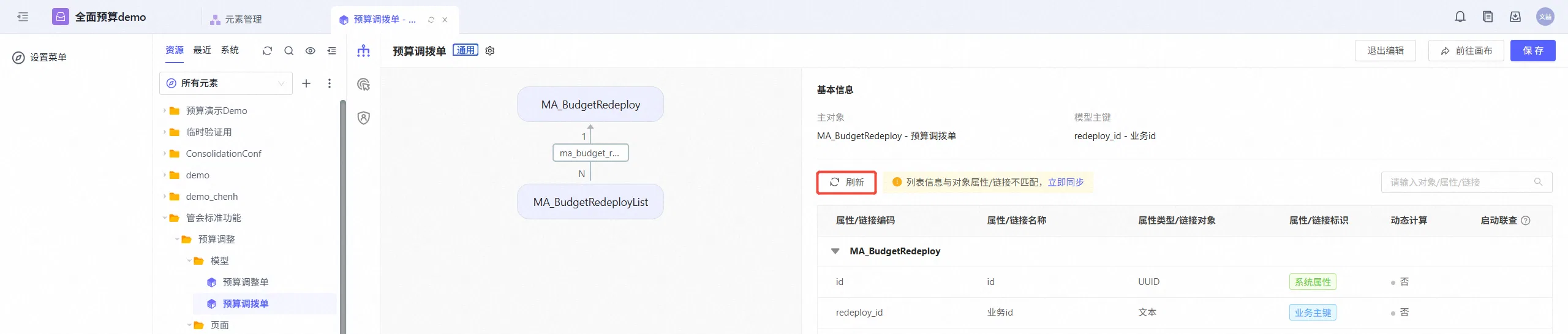
Task: Switch to the 系统 tab
Action: point(230,50)
